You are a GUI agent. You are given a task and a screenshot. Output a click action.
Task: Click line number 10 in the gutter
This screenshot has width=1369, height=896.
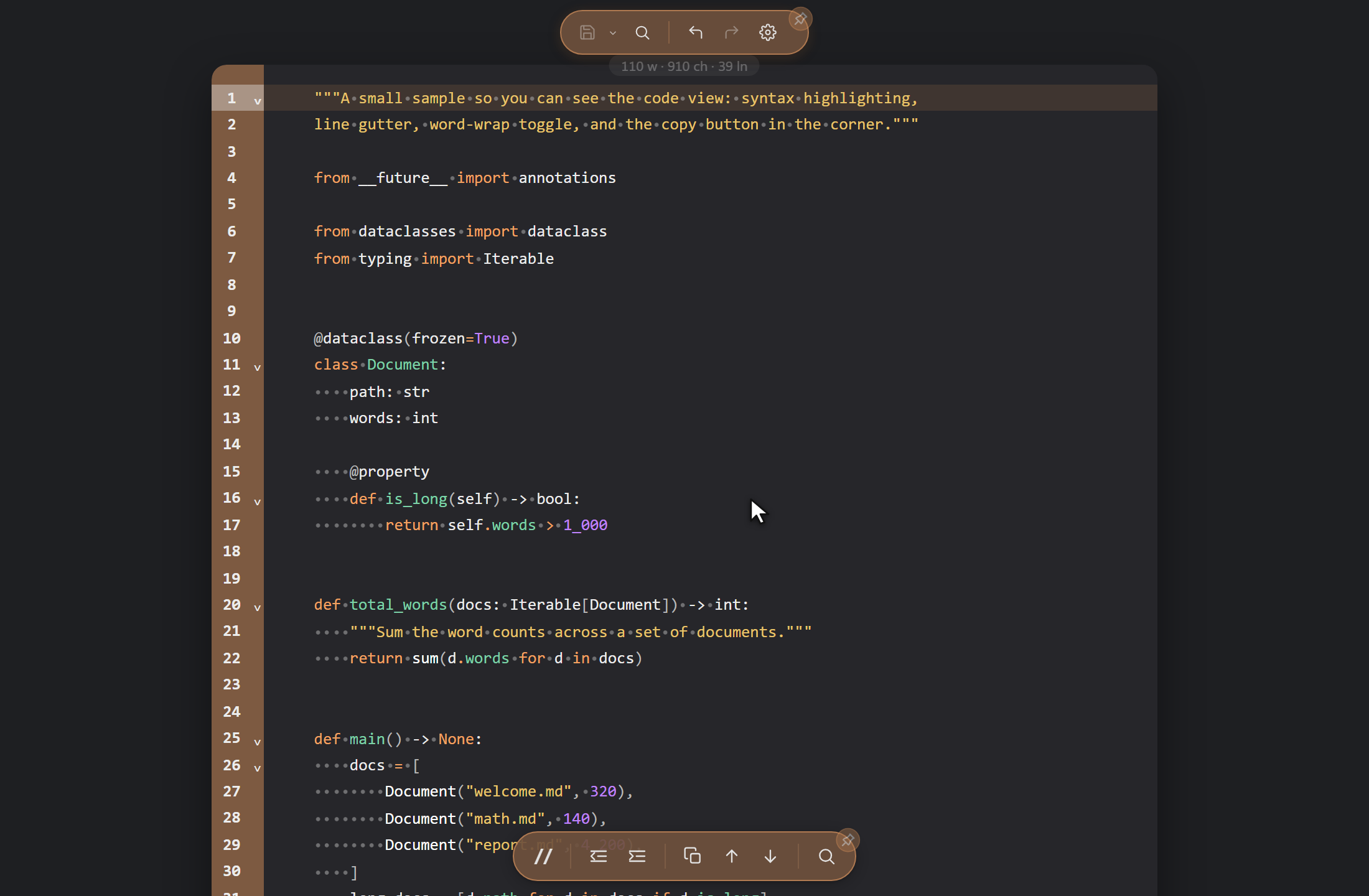point(231,338)
